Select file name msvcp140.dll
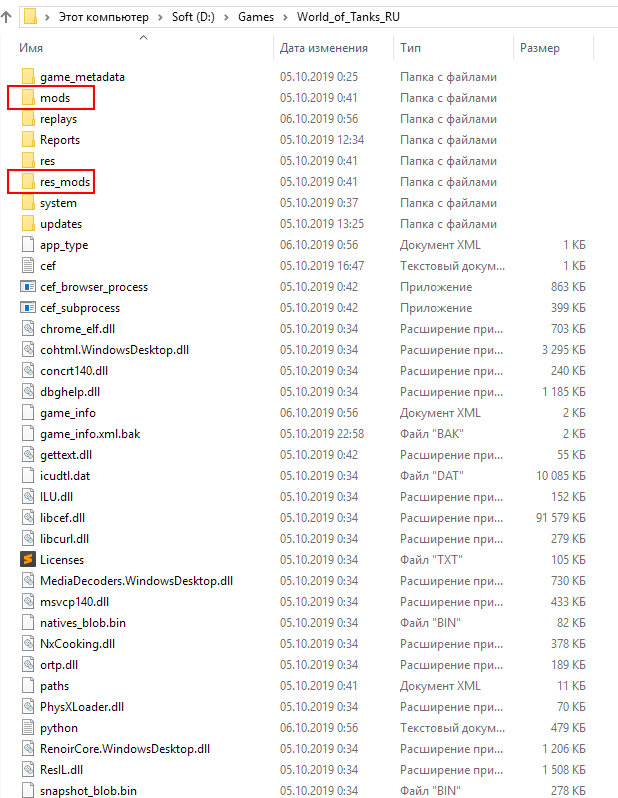The height and width of the screenshot is (798, 618). tap(75, 602)
